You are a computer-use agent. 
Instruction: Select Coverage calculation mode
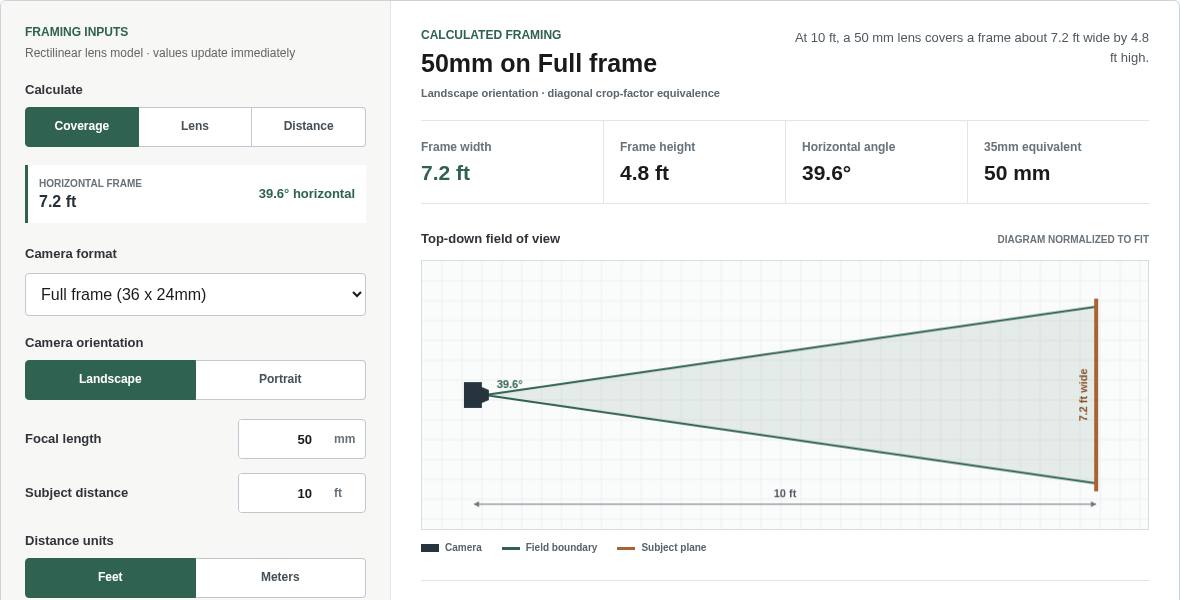coord(82,126)
